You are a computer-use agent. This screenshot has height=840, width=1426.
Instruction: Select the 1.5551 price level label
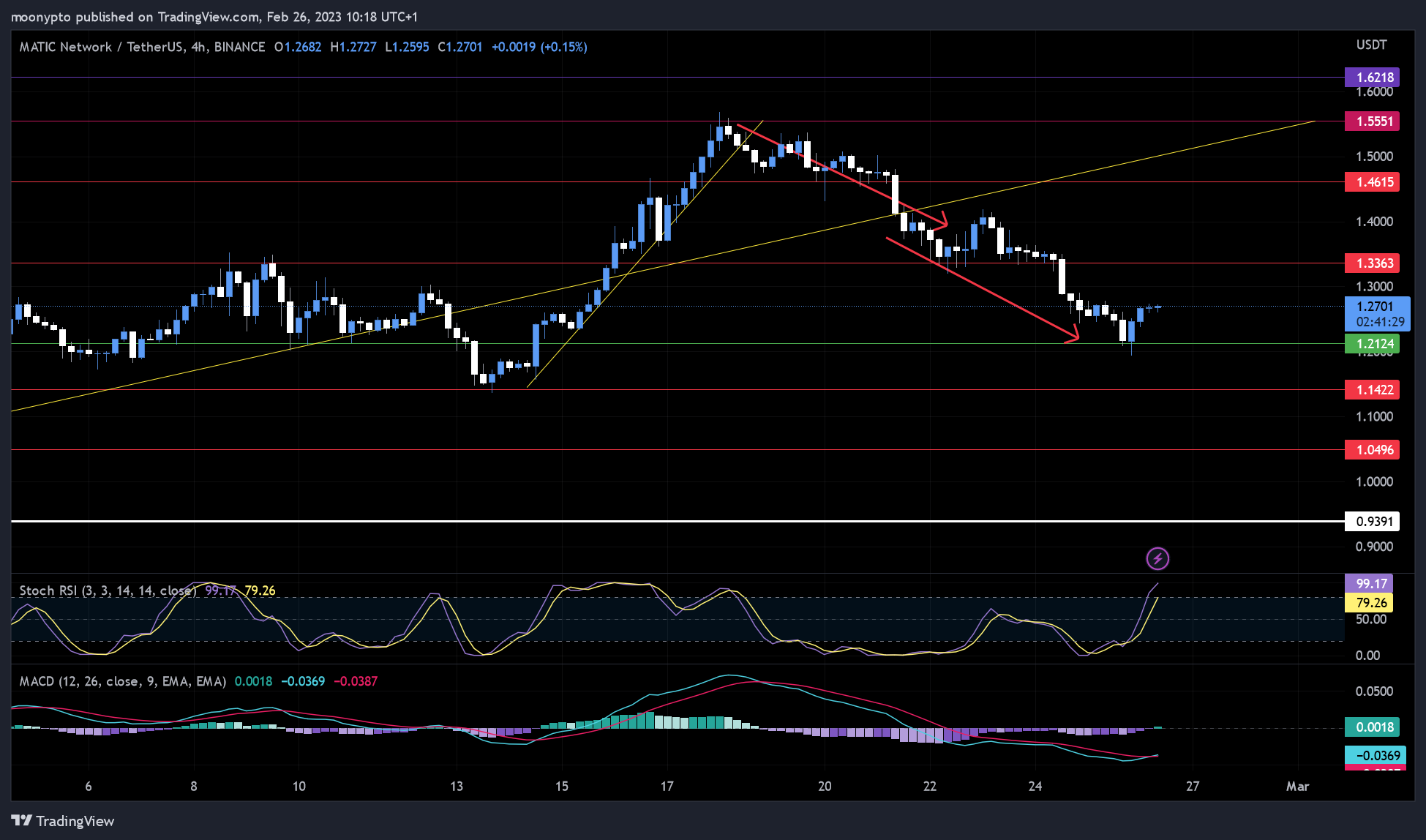click(1372, 121)
